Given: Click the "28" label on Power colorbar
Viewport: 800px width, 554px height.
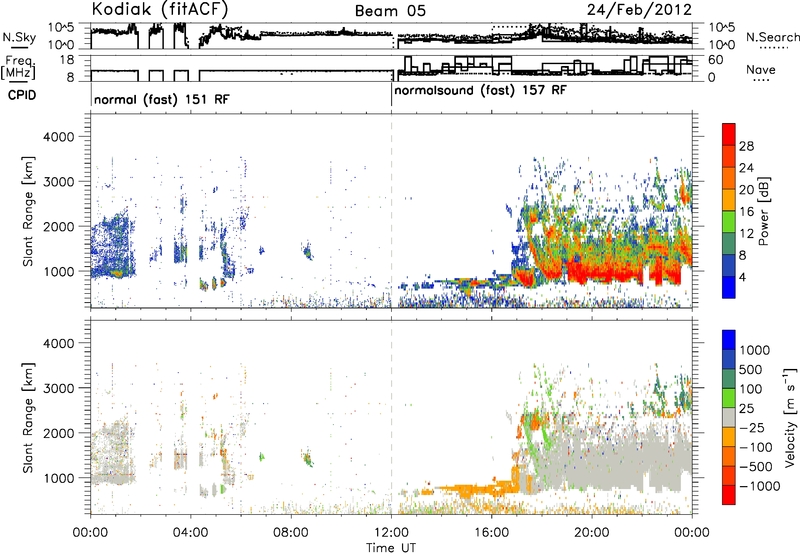Looking at the screenshot, I should tap(746, 146).
